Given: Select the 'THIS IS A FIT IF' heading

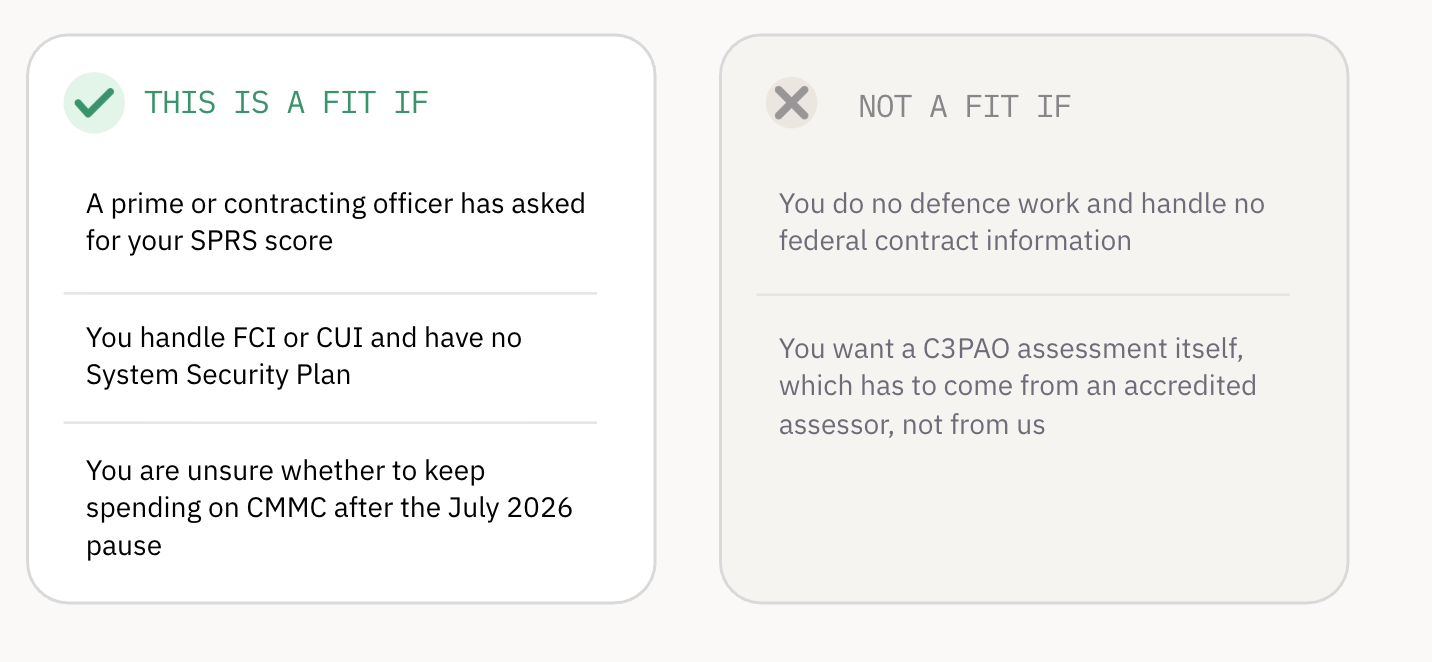Looking at the screenshot, I should click(286, 103).
